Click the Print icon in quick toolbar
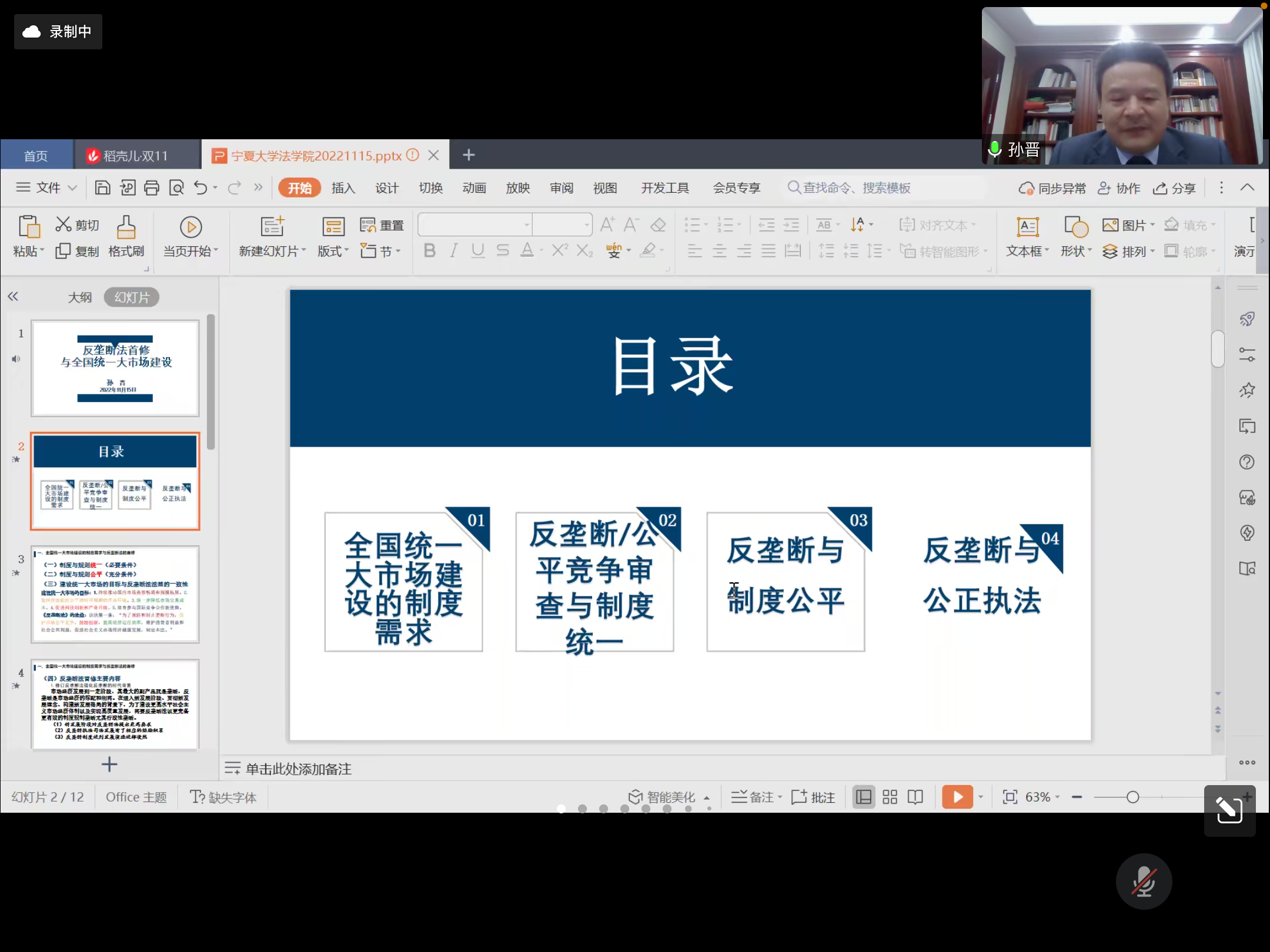 tap(152, 187)
